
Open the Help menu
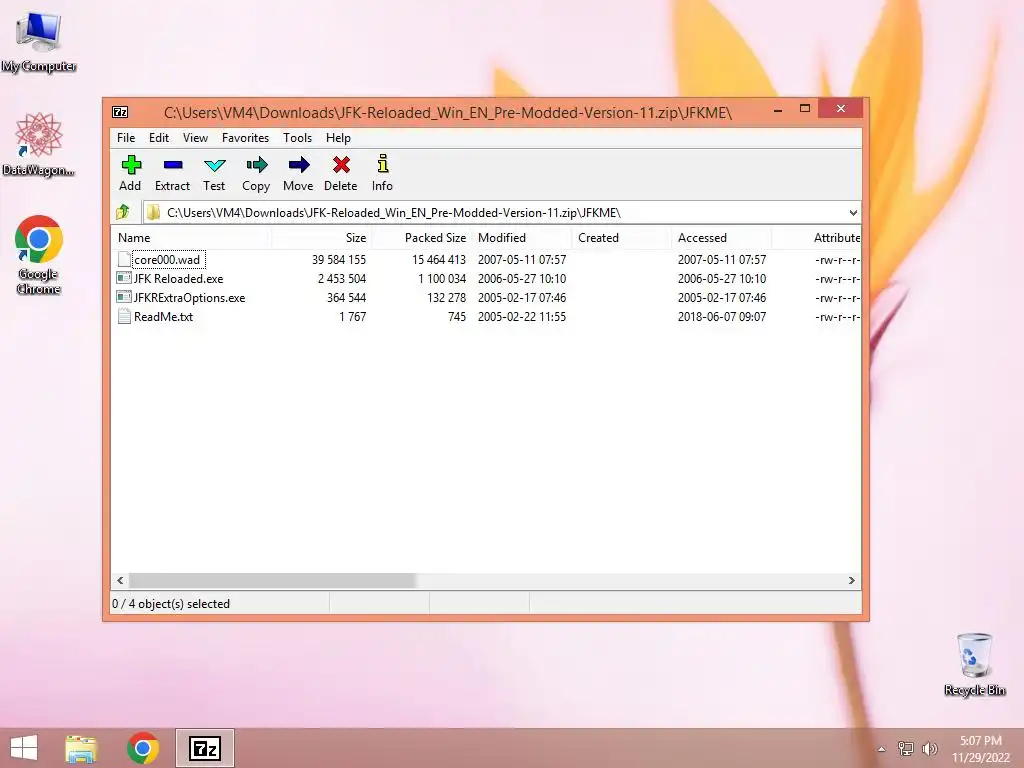point(338,138)
